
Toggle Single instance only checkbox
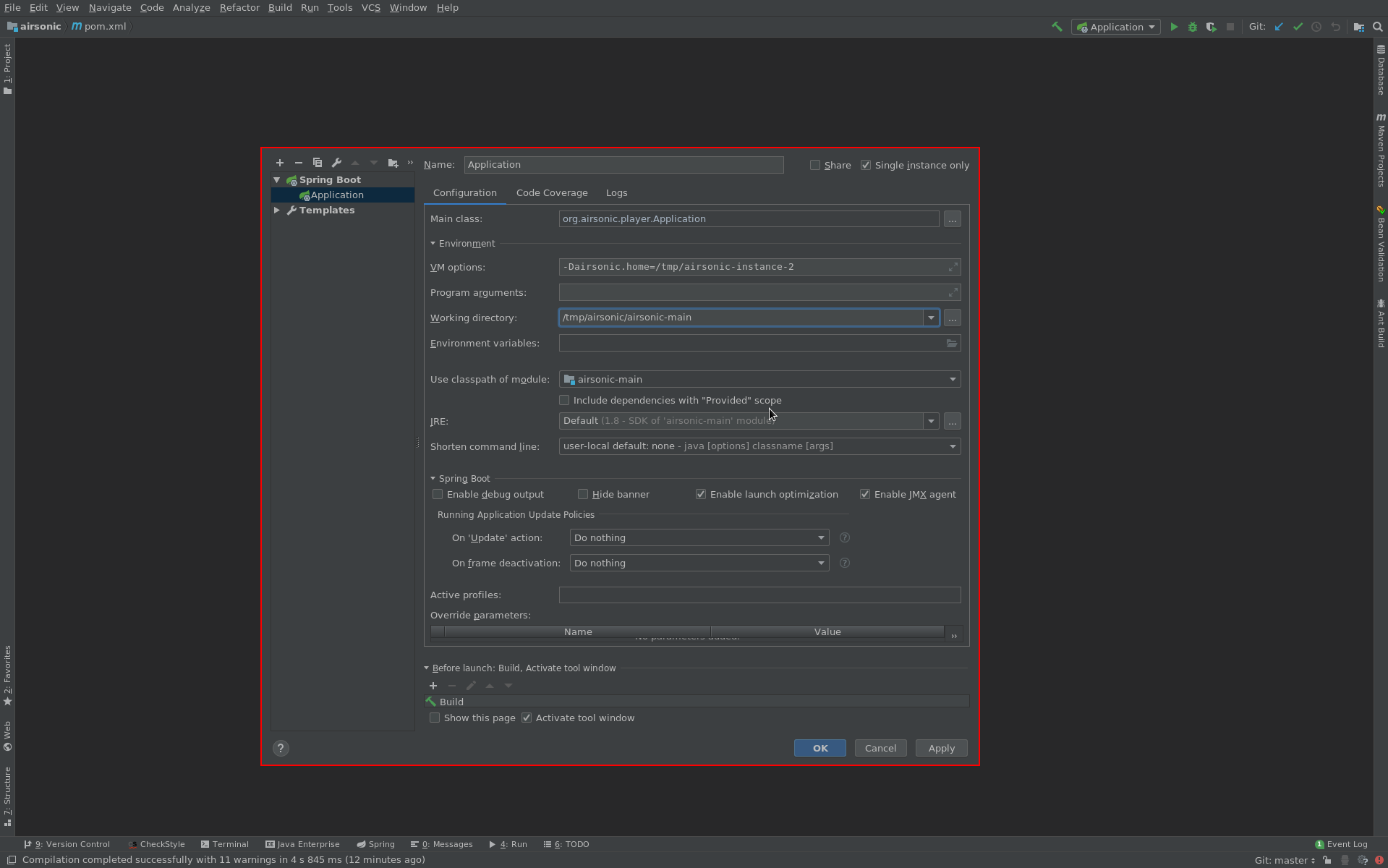point(866,165)
